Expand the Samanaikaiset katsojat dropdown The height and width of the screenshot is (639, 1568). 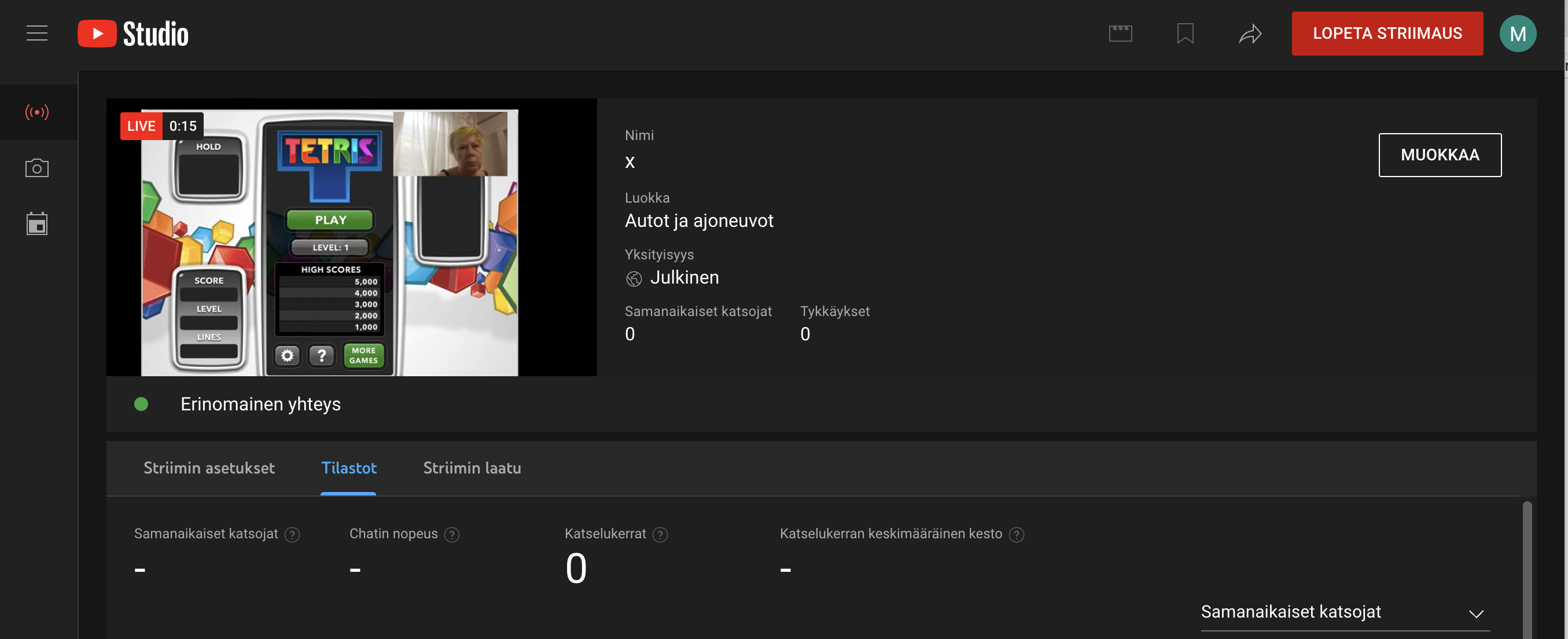1345,612
